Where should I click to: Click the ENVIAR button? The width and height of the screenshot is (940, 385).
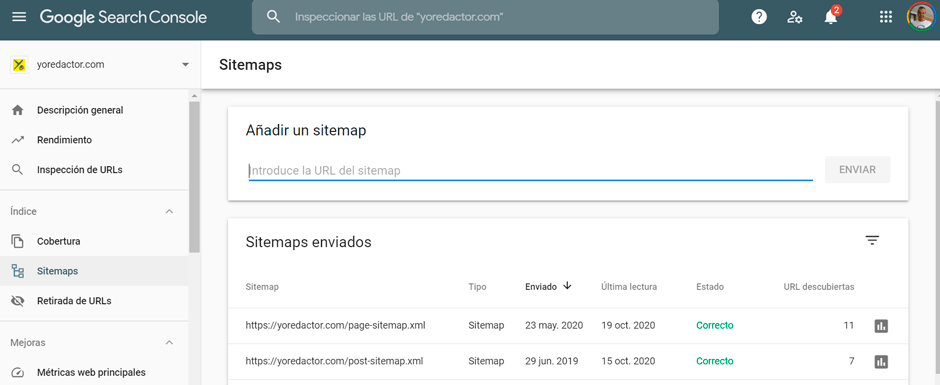click(x=857, y=170)
